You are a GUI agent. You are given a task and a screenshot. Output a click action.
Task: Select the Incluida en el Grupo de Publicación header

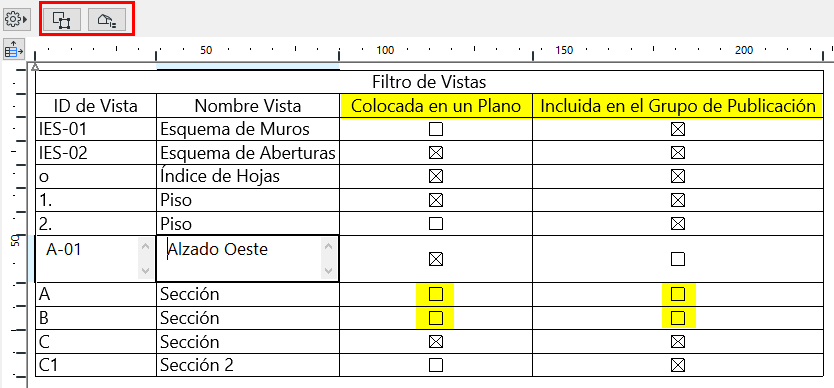click(x=678, y=106)
